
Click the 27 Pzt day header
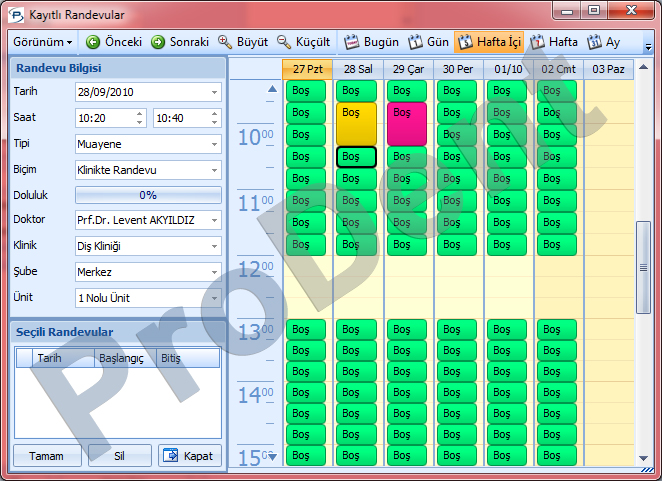tap(308, 69)
